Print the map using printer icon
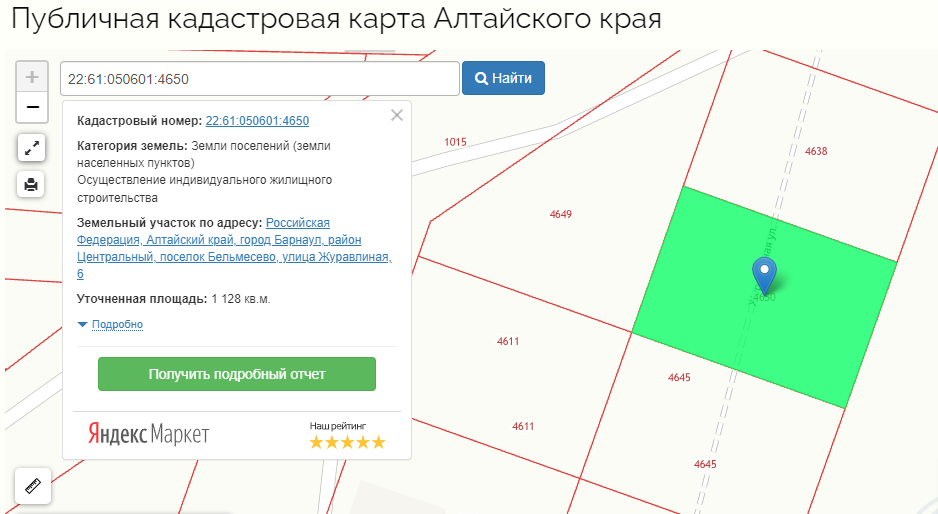Image resolution: width=938 pixels, height=514 pixels. tap(31, 184)
